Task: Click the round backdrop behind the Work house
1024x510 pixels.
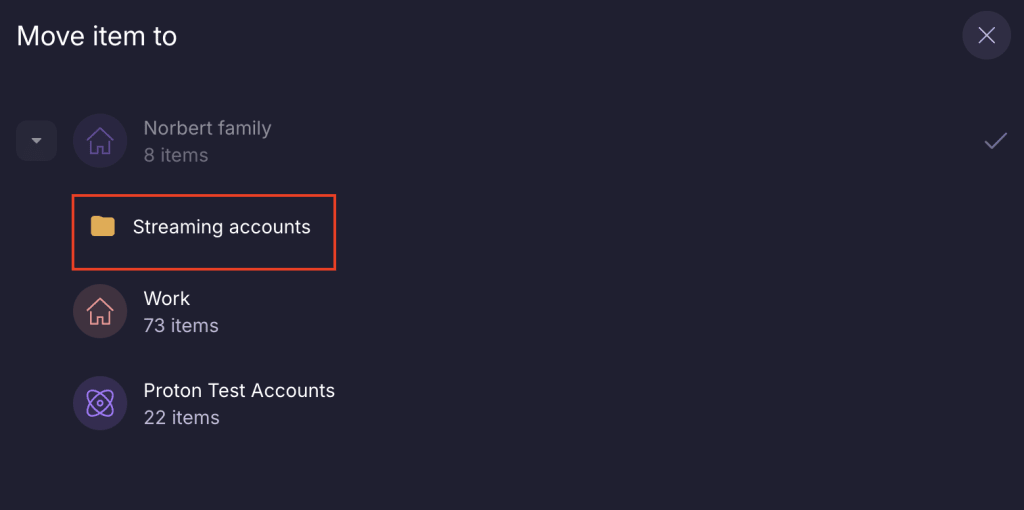Action: tap(100, 311)
